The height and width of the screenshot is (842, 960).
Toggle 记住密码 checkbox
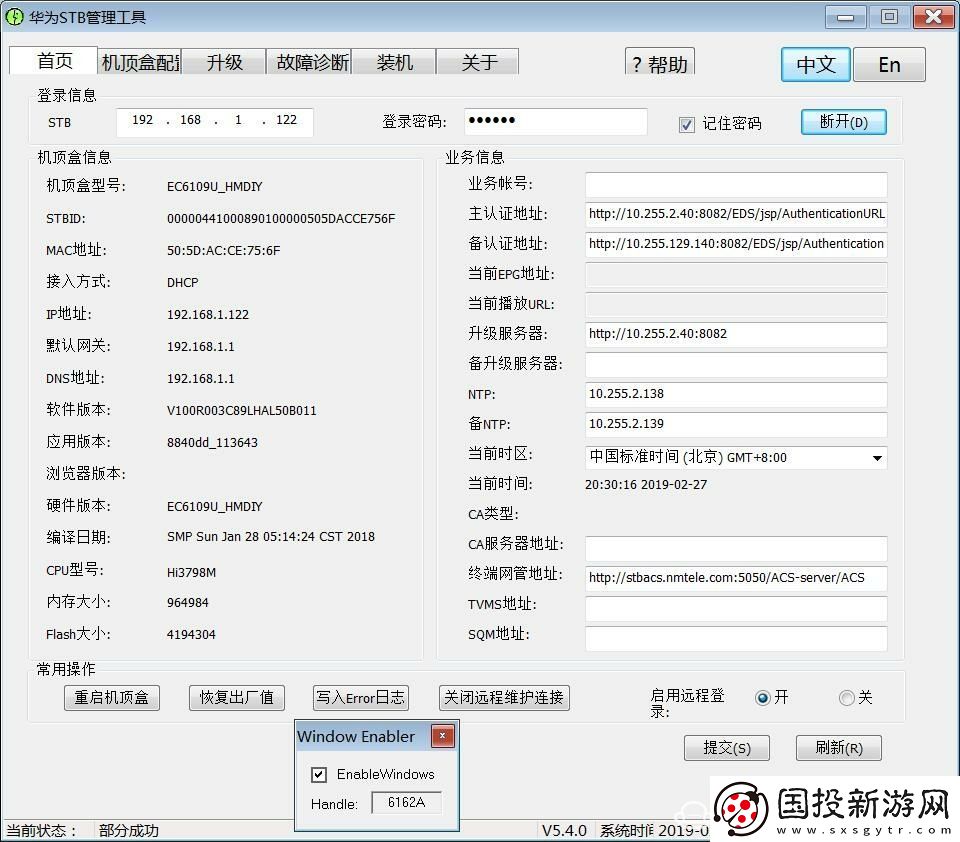(686, 125)
